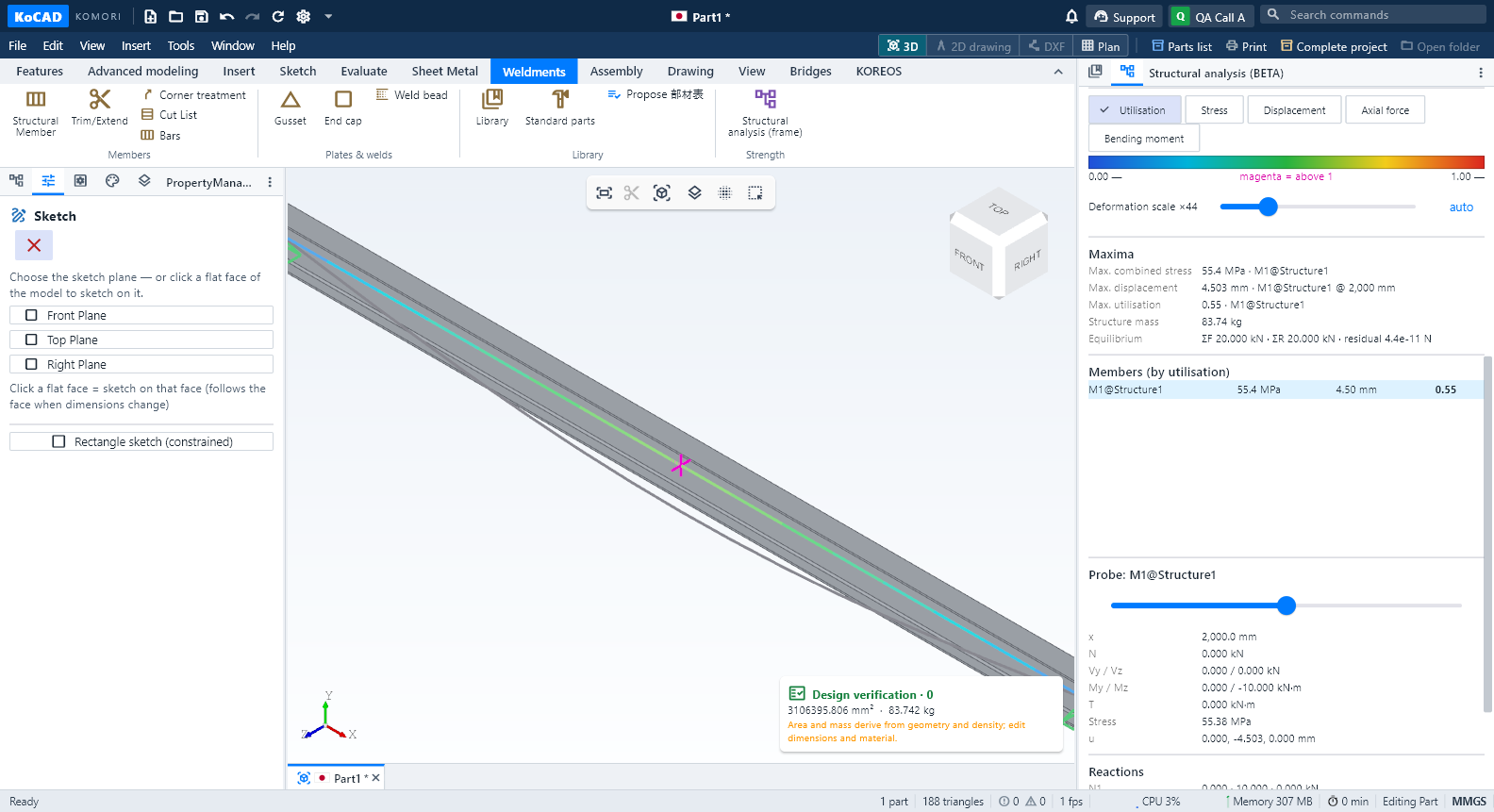Toggle the Utilisation result view
Viewport: 1494px width, 812px height.
click(x=1135, y=110)
